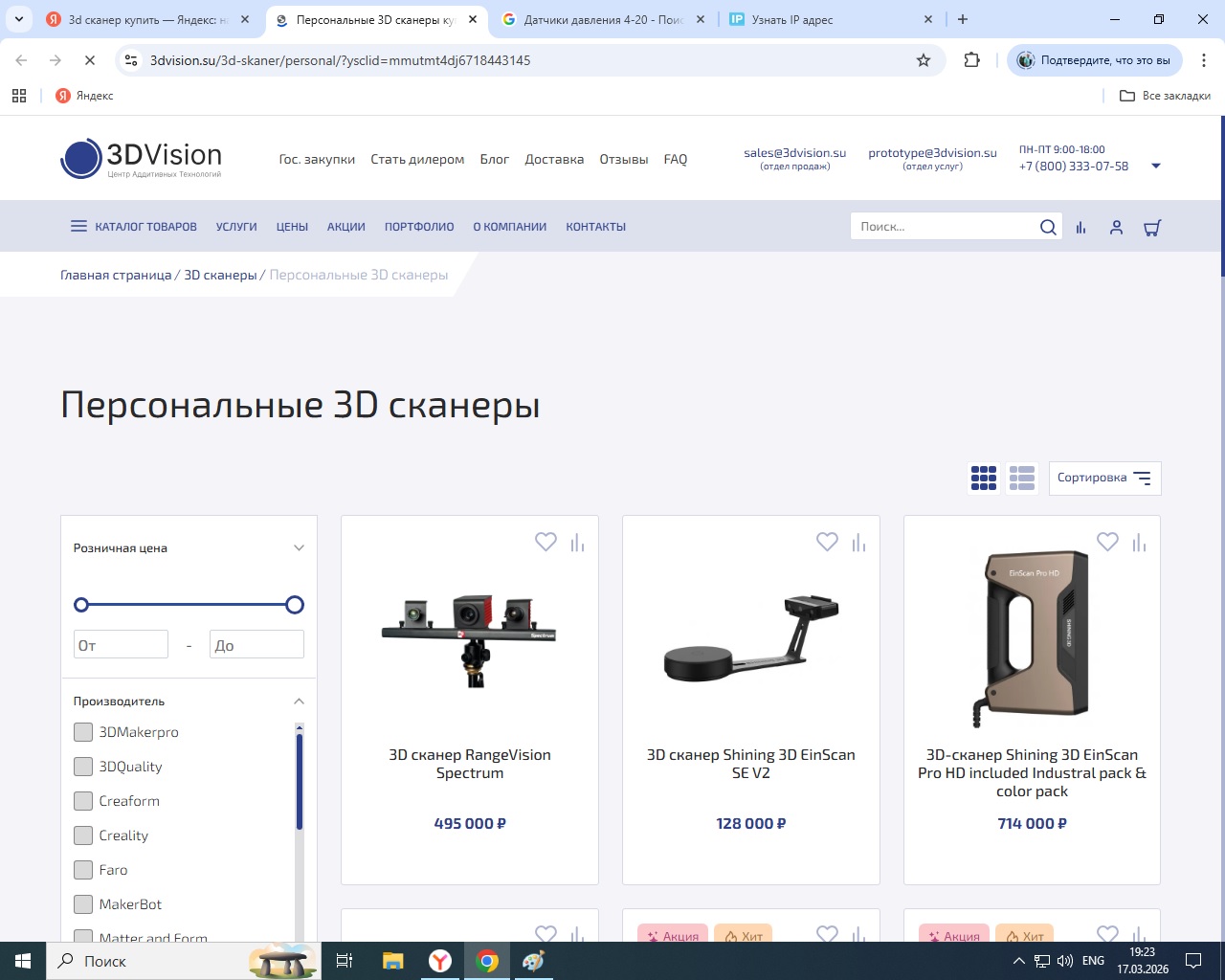
Task: Open the Акции menu item
Action: pyautogui.click(x=346, y=227)
